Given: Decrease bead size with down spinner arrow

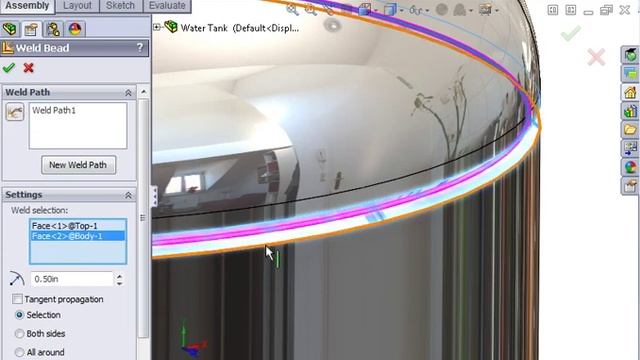Looking at the screenshot, I should (x=119, y=283).
